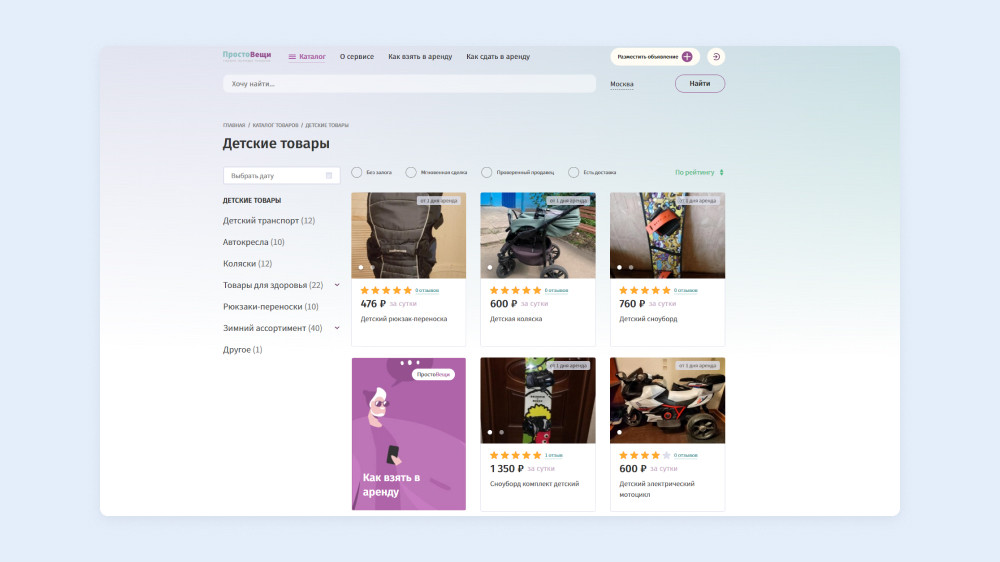Select Другое (1) category
Viewport: 1000px width, 562px height.
(x=242, y=350)
